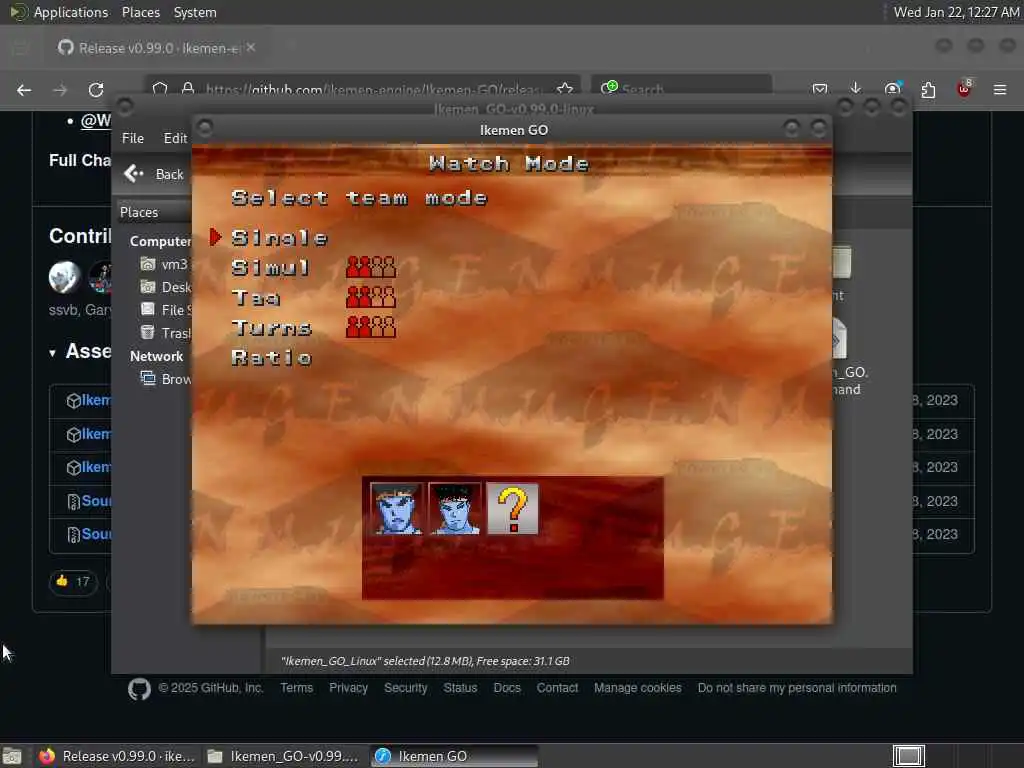Choose Ratio team mode
Image resolution: width=1024 pixels, height=768 pixels.
272,357
